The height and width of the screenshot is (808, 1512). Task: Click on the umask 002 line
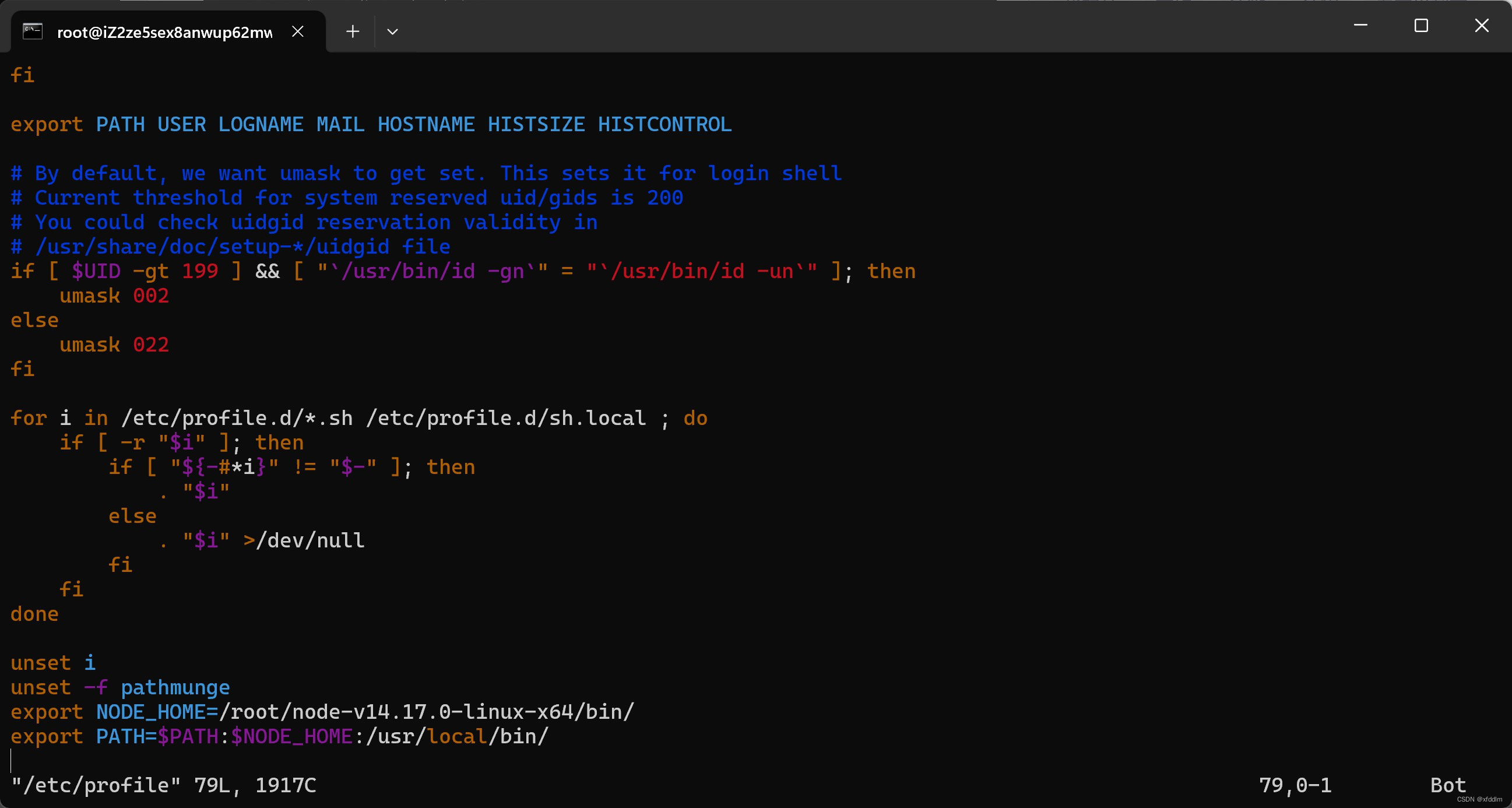pos(112,295)
